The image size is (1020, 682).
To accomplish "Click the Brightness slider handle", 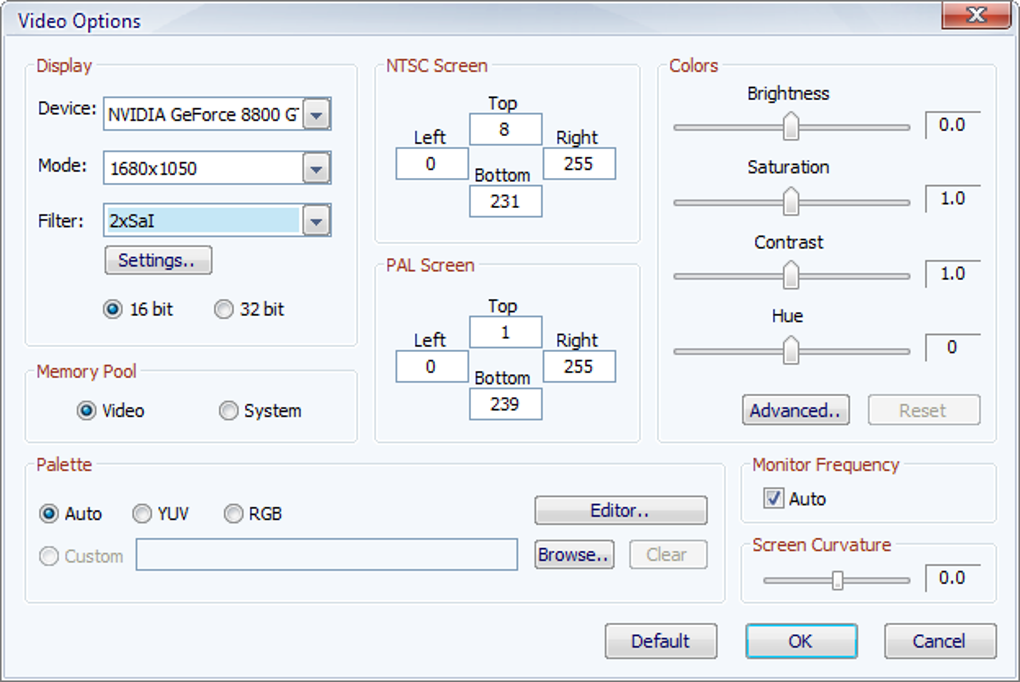I will 790,126.
